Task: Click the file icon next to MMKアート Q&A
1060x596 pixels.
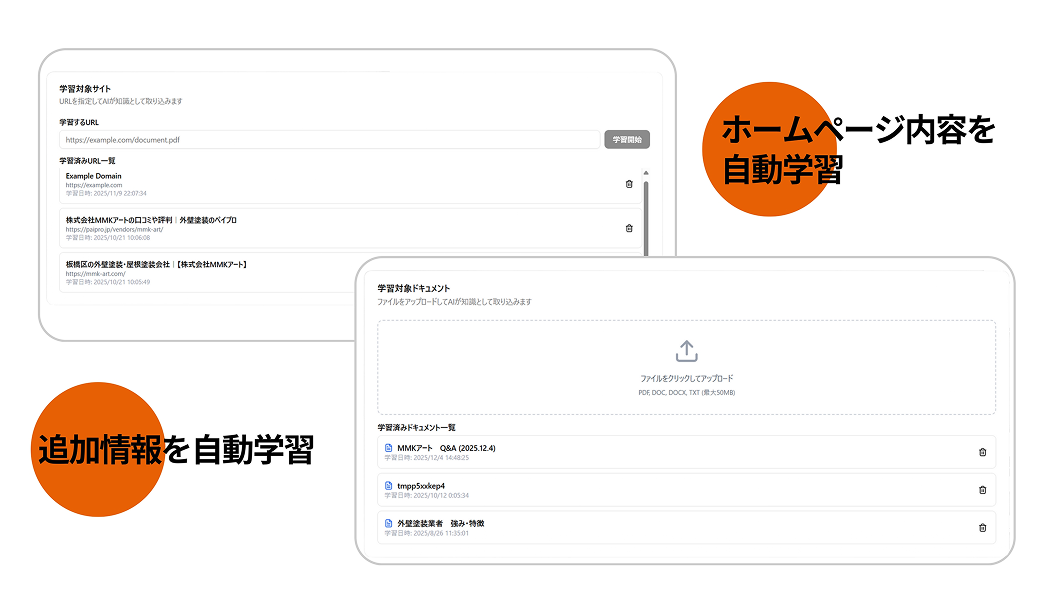Action: tap(386, 447)
